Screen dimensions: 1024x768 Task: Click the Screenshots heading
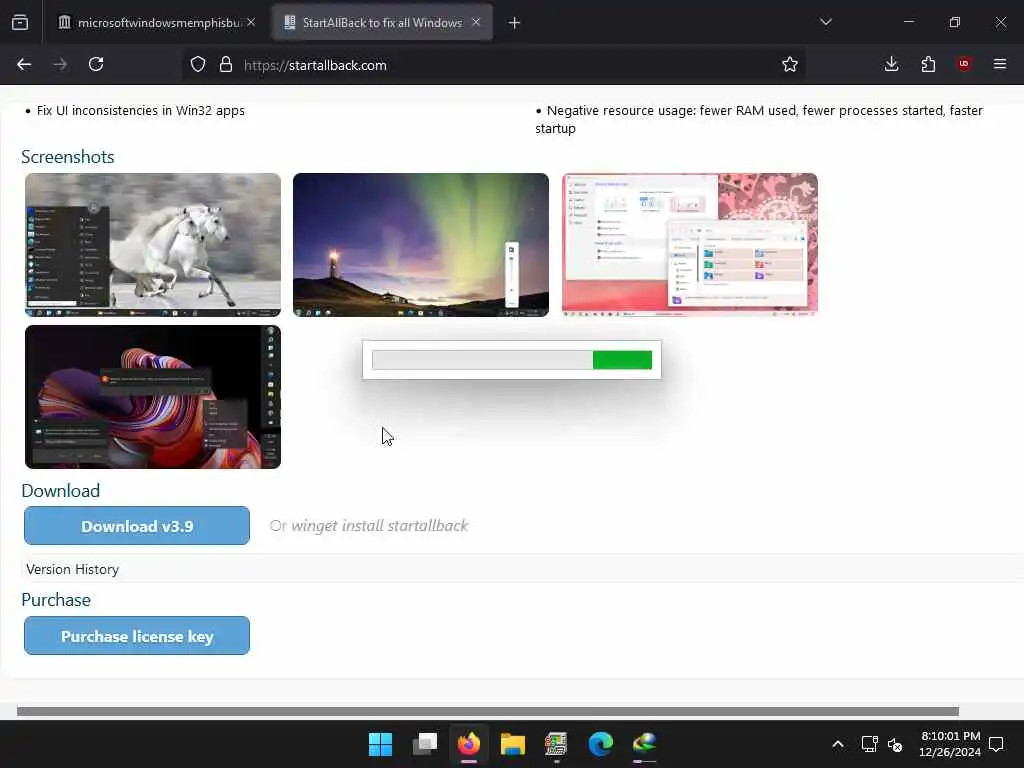68,157
